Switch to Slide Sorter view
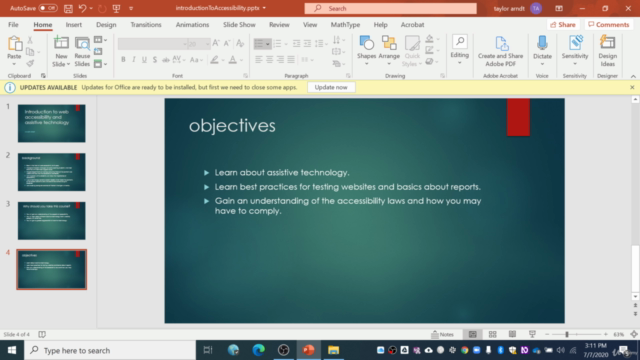 click(x=493, y=334)
